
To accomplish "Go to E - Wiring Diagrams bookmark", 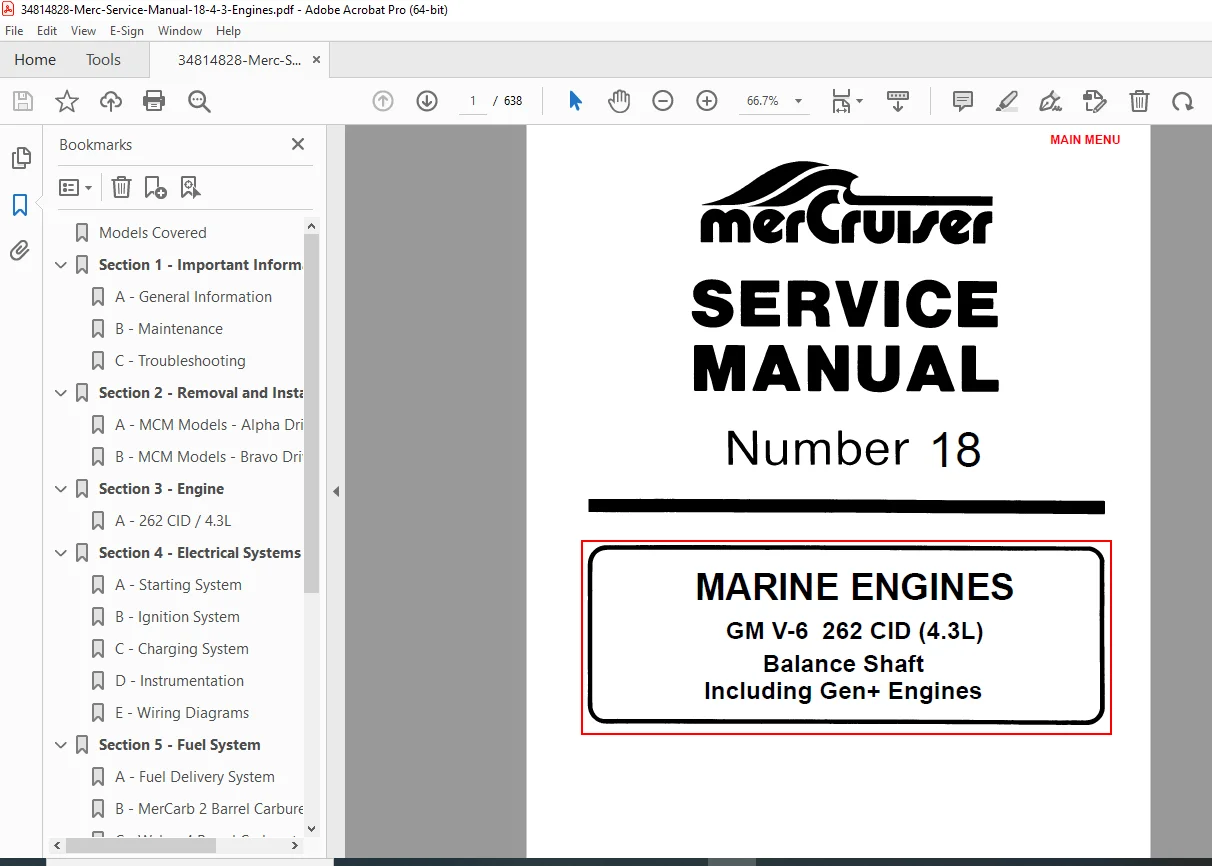I will coord(182,713).
